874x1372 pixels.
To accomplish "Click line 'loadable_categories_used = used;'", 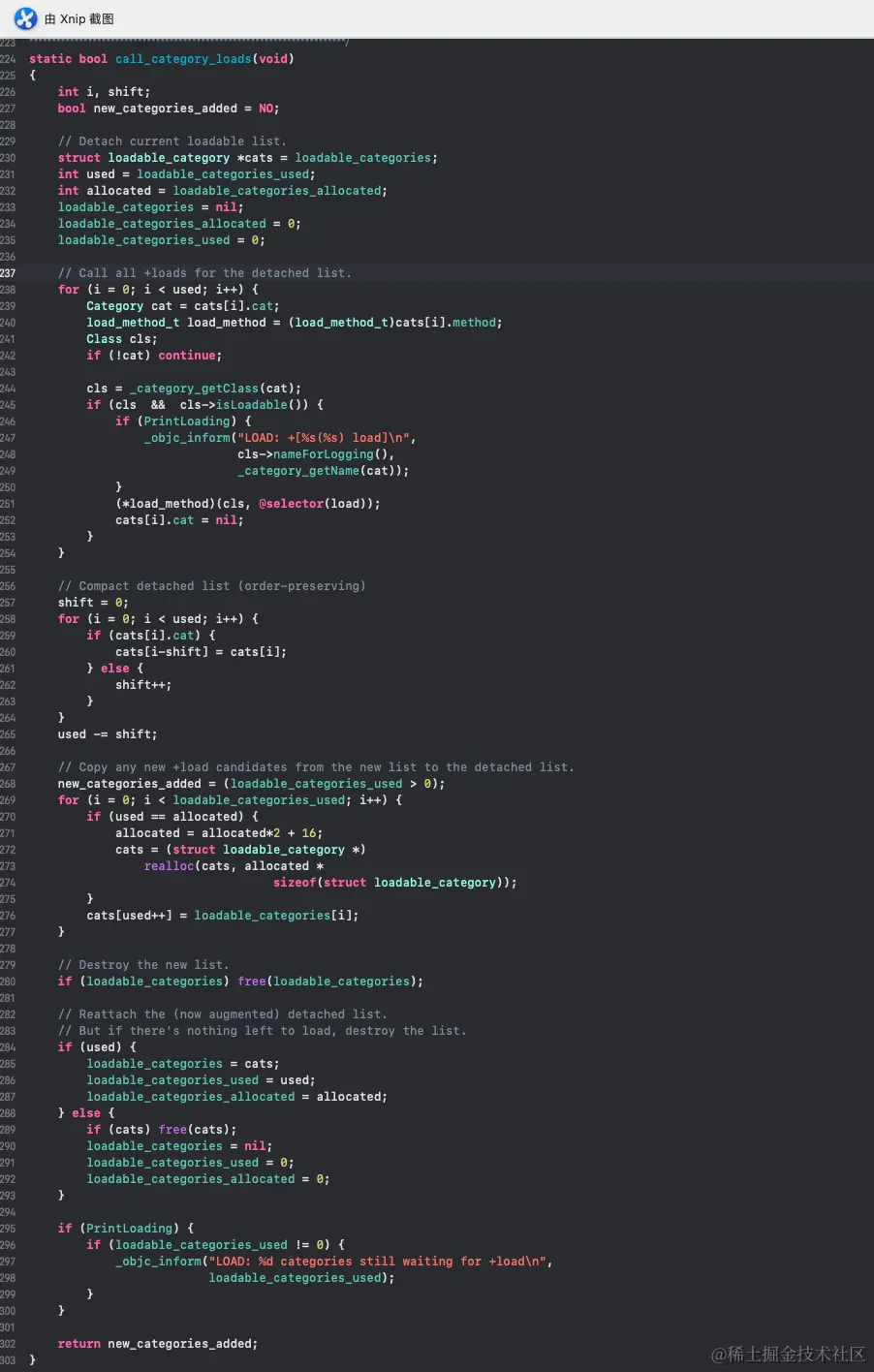I will (201, 1080).
